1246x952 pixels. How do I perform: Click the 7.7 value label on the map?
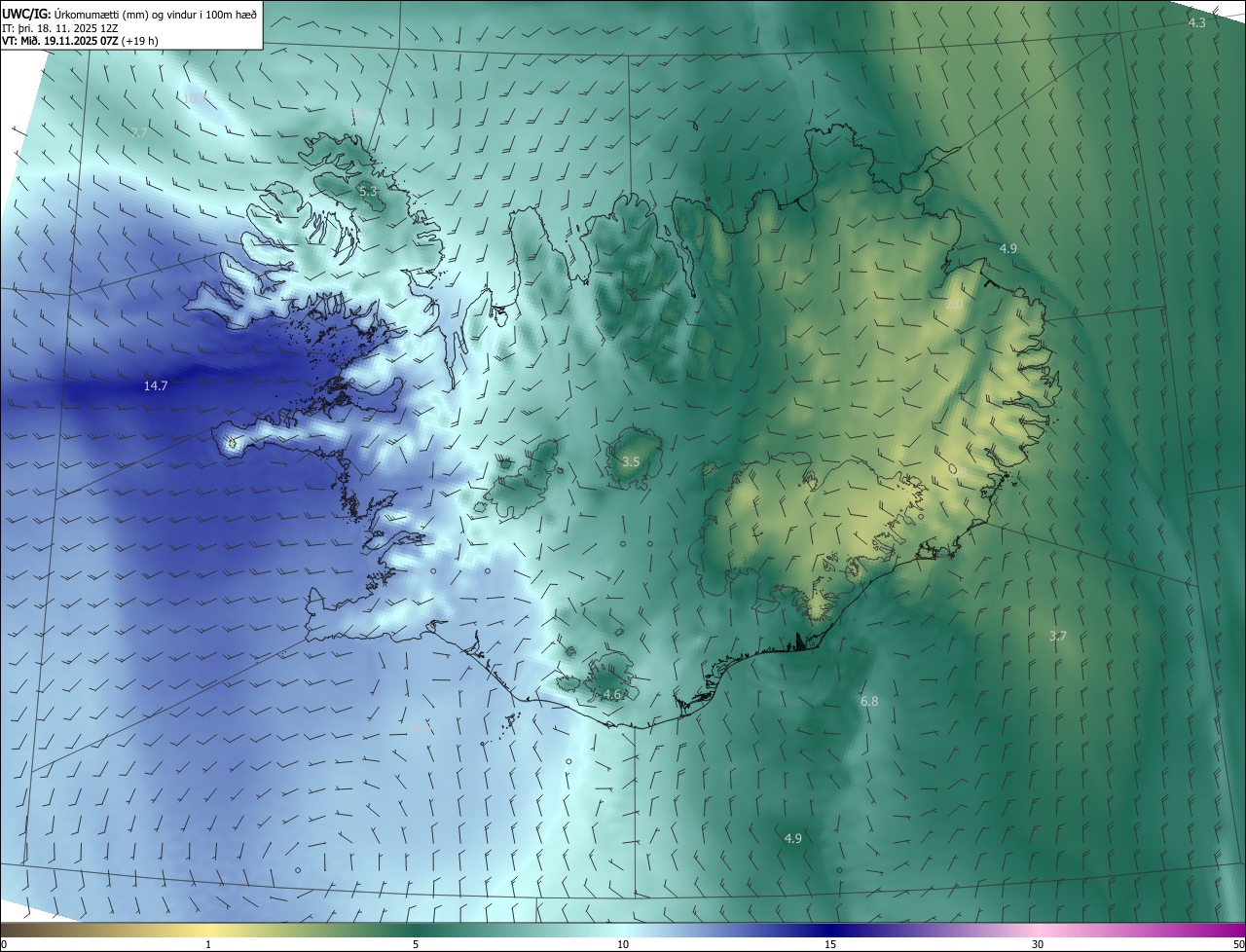(138, 132)
